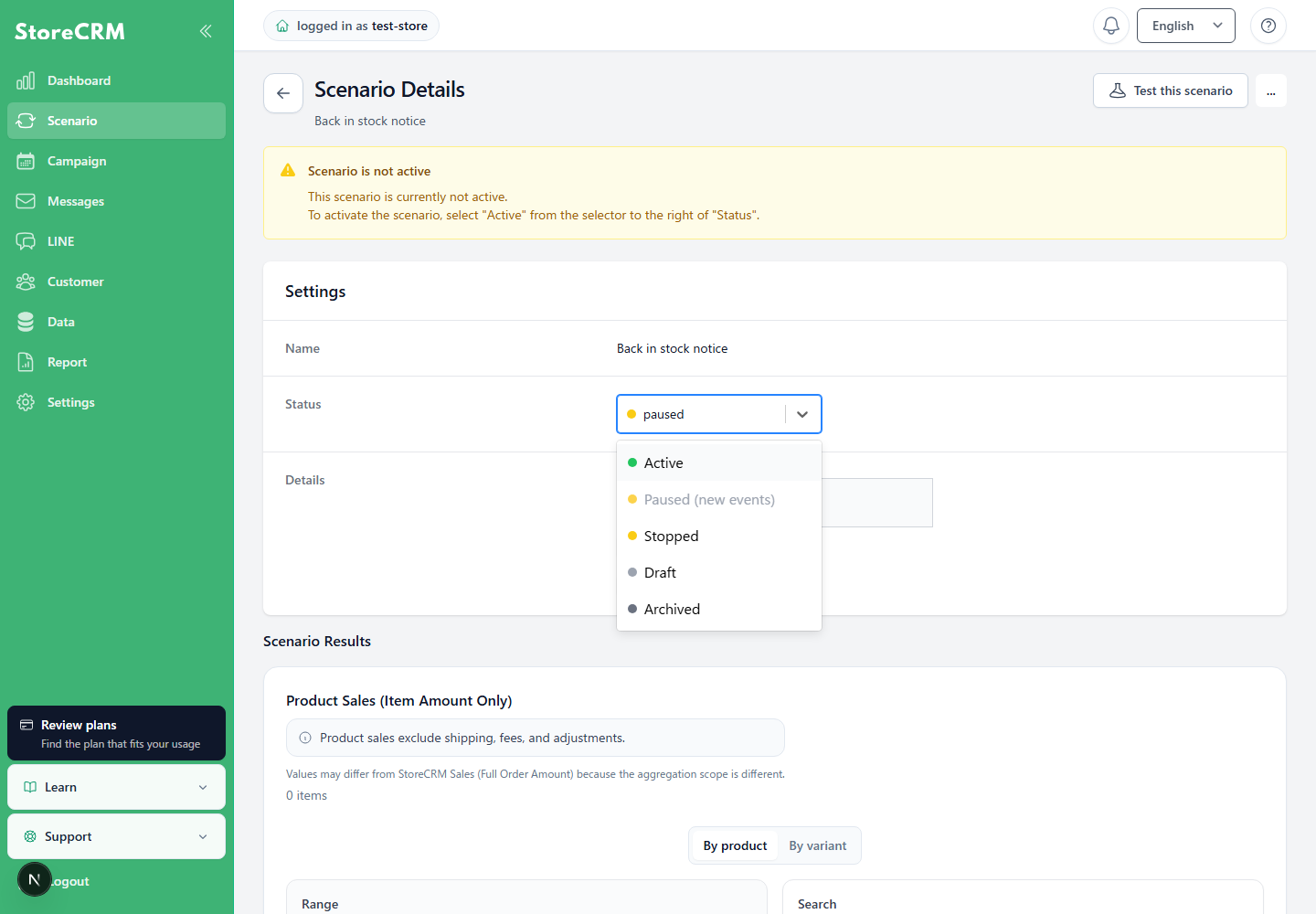The image size is (1316, 914).
Task: Open Messages in the sidebar
Action: (116, 201)
